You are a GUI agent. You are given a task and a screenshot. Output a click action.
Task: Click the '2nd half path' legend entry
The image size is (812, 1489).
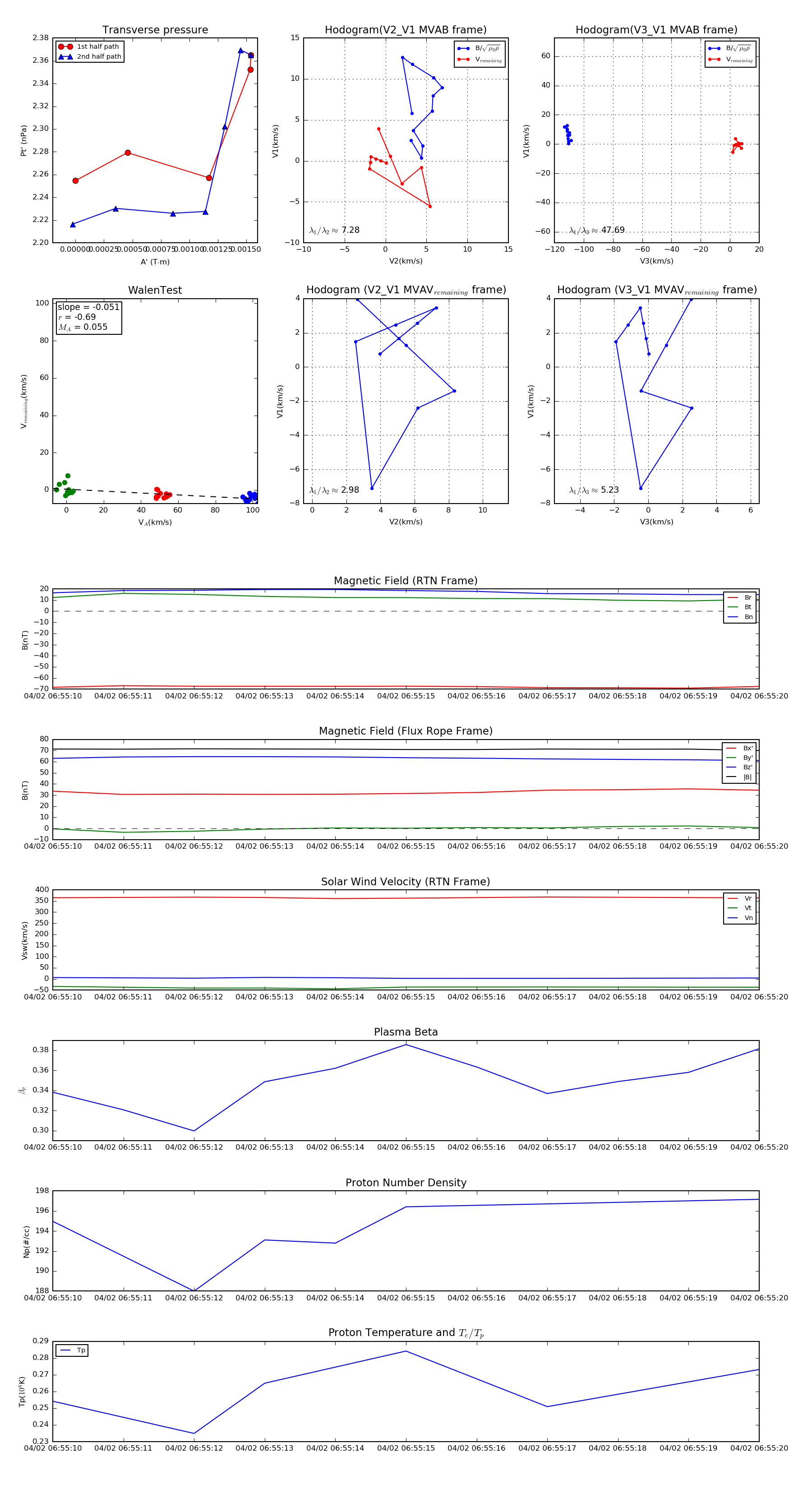coord(90,57)
